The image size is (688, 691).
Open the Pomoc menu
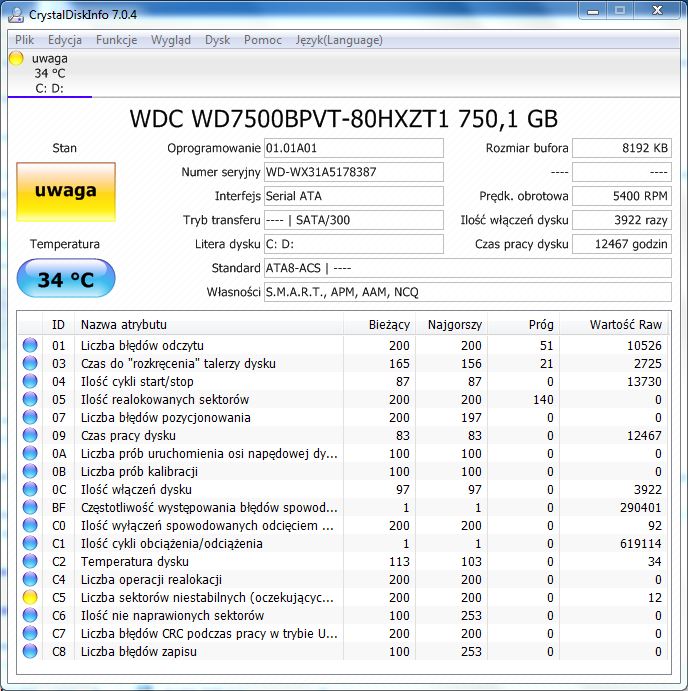(263, 40)
